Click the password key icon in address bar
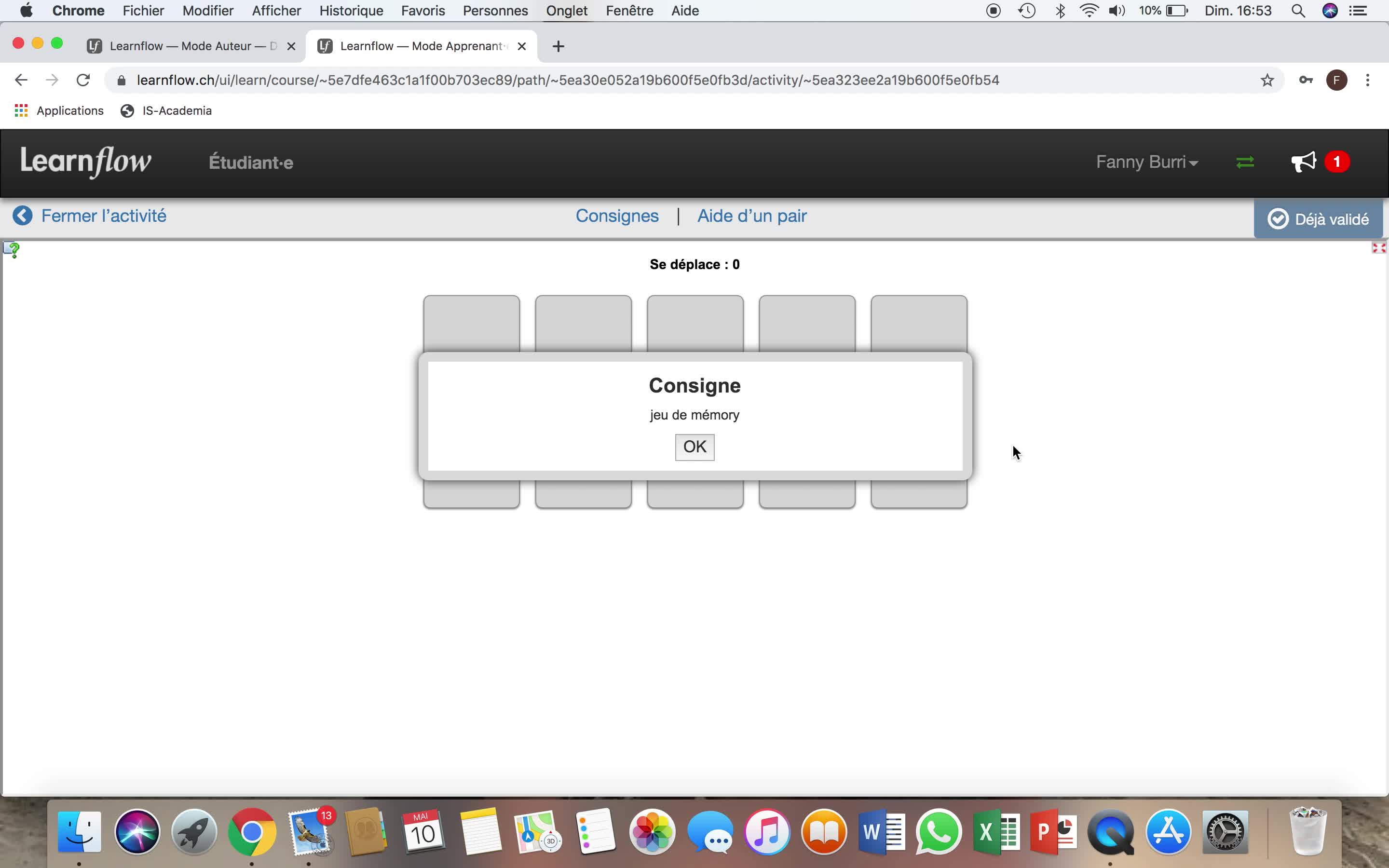1389x868 pixels. 1306,81
